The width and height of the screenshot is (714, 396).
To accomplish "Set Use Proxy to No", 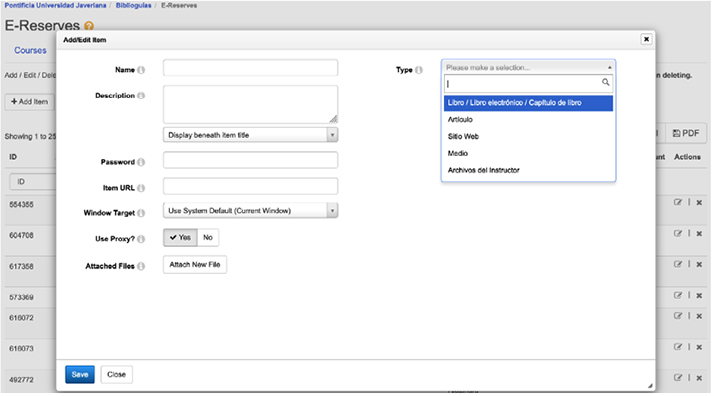I will point(208,237).
